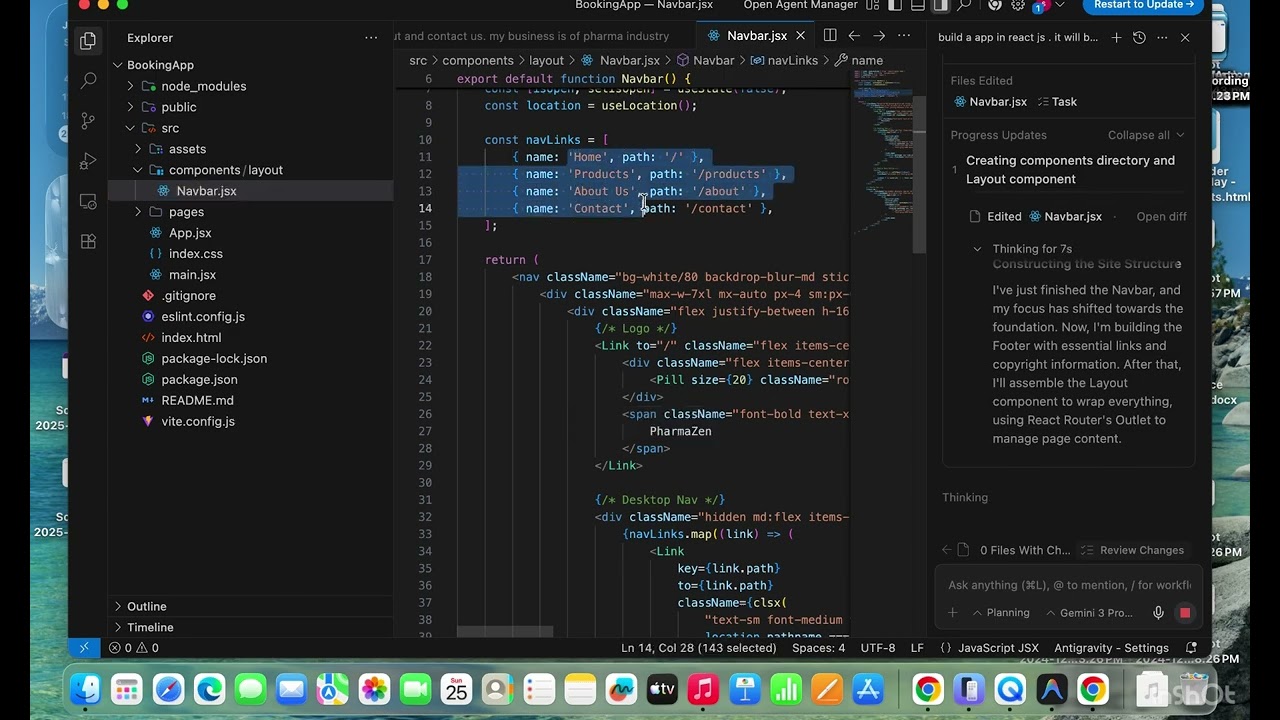The height and width of the screenshot is (720, 1280).
Task: Go back arrow beside files changed
Action: coord(946,550)
